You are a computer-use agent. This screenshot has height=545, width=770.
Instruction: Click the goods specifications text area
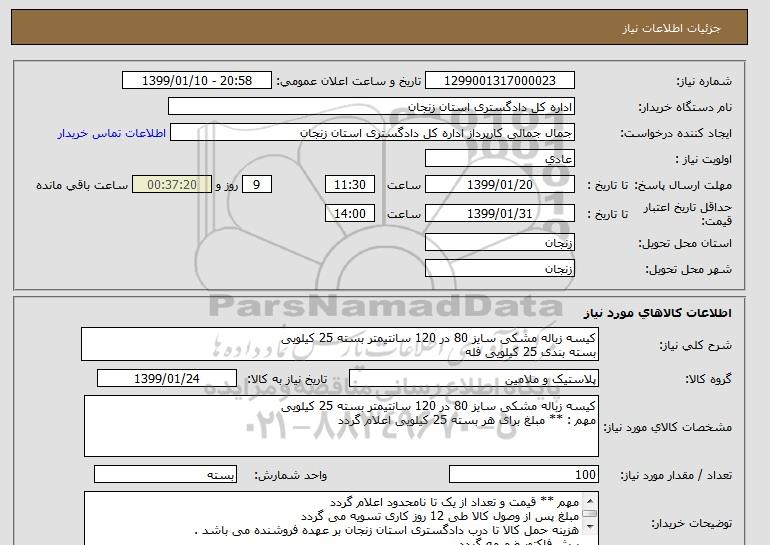341,426
